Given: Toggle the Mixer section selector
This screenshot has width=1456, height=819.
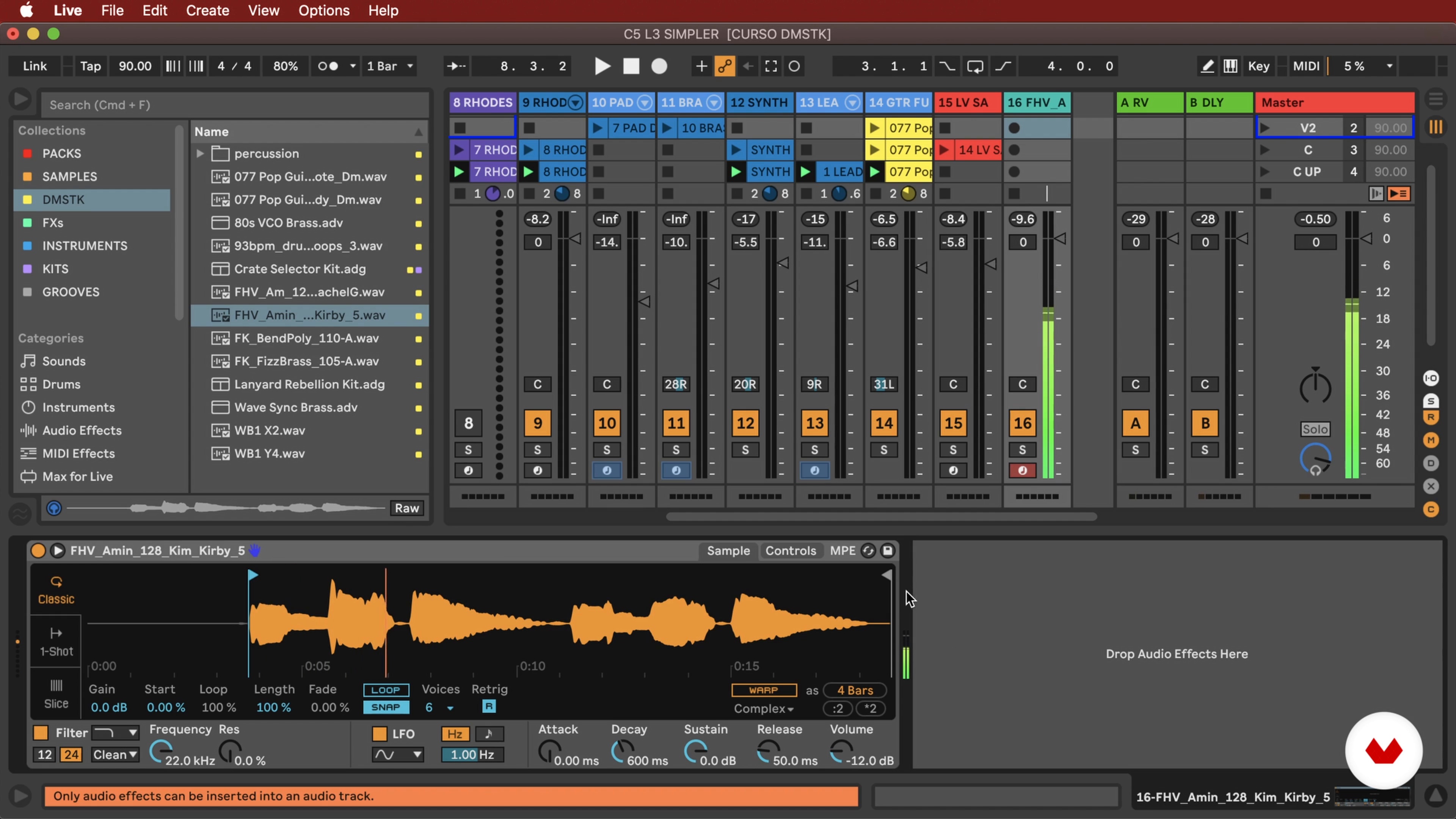Looking at the screenshot, I should click(1431, 440).
